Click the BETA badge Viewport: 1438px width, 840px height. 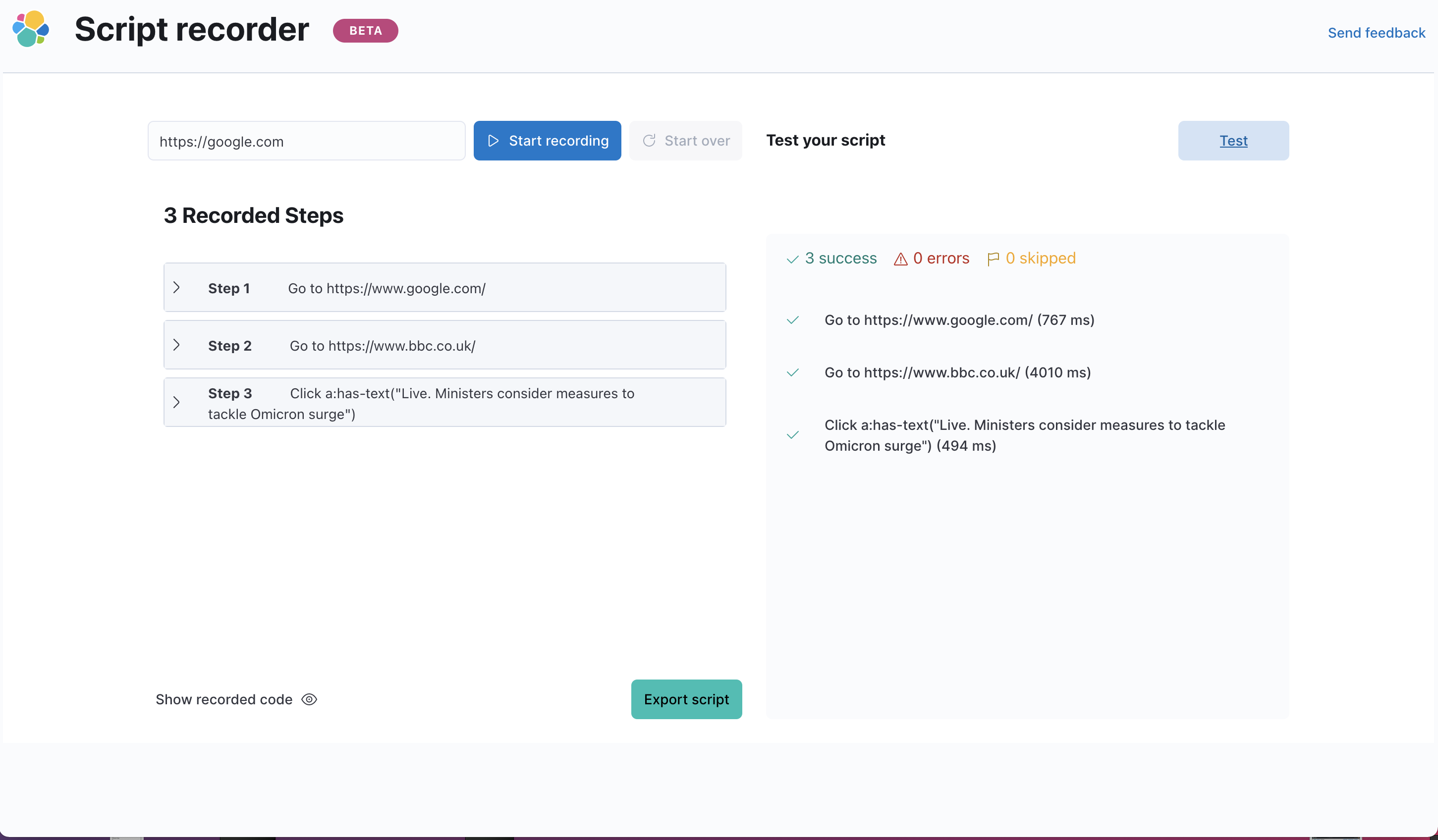pyautogui.click(x=365, y=30)
